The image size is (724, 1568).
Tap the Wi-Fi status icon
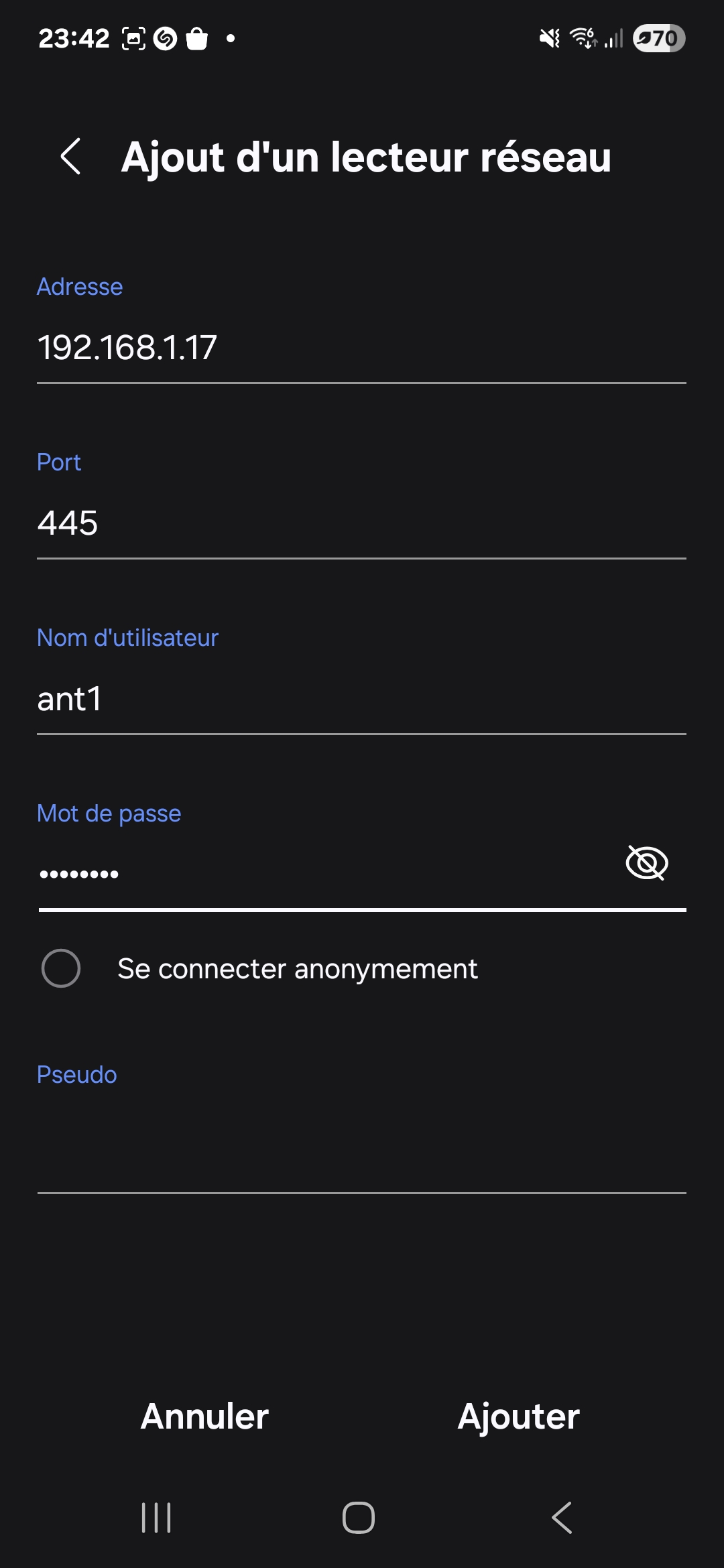click(583, 38)
